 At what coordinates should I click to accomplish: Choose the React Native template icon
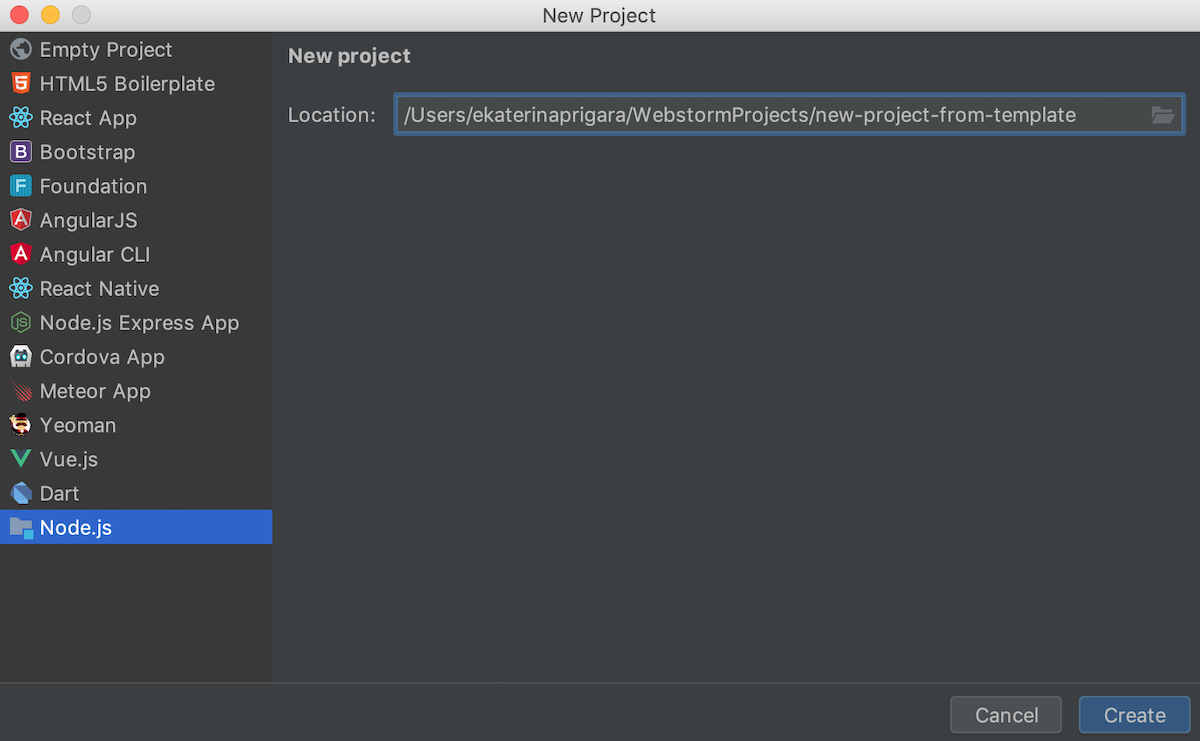coord(99,288)
